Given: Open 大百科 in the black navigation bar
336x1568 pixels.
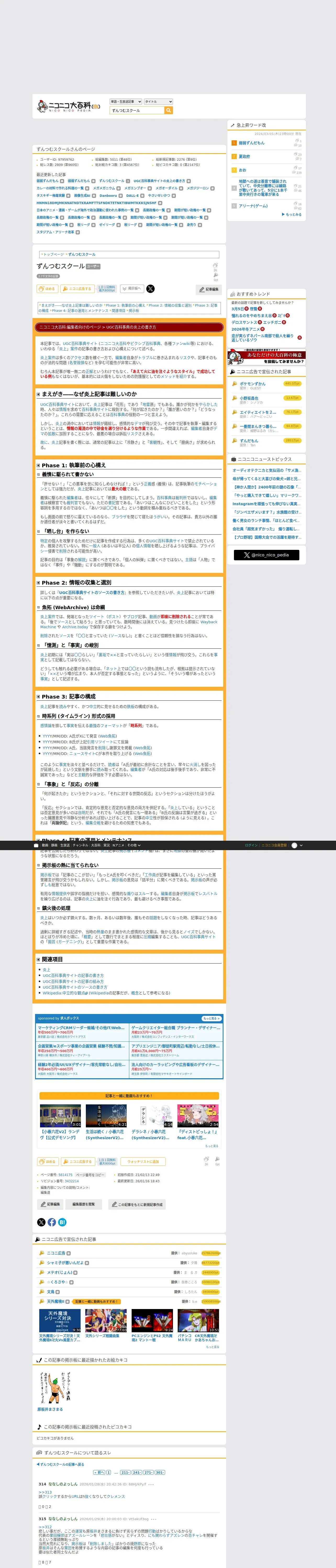Looking at the screenshot, I should tap(96, 845).
